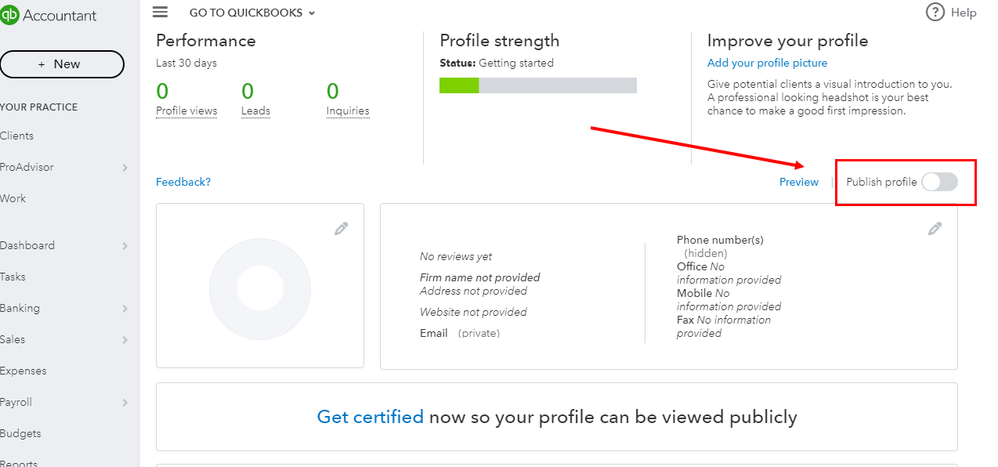This screenshot has height=467, width=998.
Task: Click the Feedback? link
Action: (x=183, y=182)
